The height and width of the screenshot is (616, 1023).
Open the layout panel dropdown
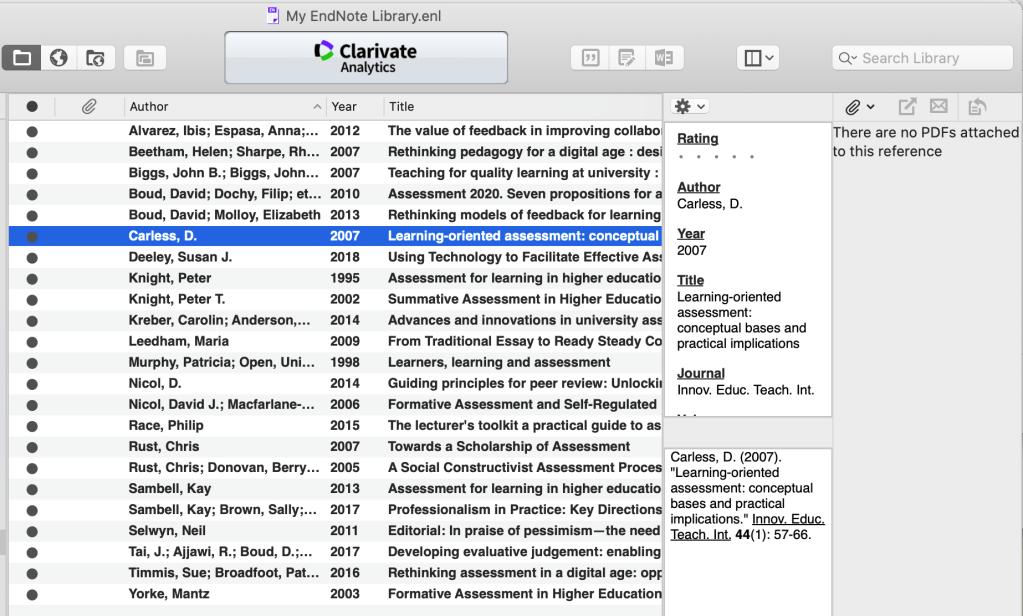click(x=757, y=58)
